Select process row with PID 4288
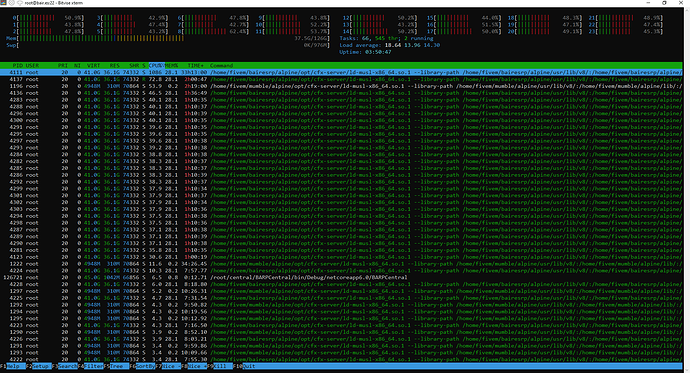The width and height of the screenshot is (690, 373). (341, 106)
